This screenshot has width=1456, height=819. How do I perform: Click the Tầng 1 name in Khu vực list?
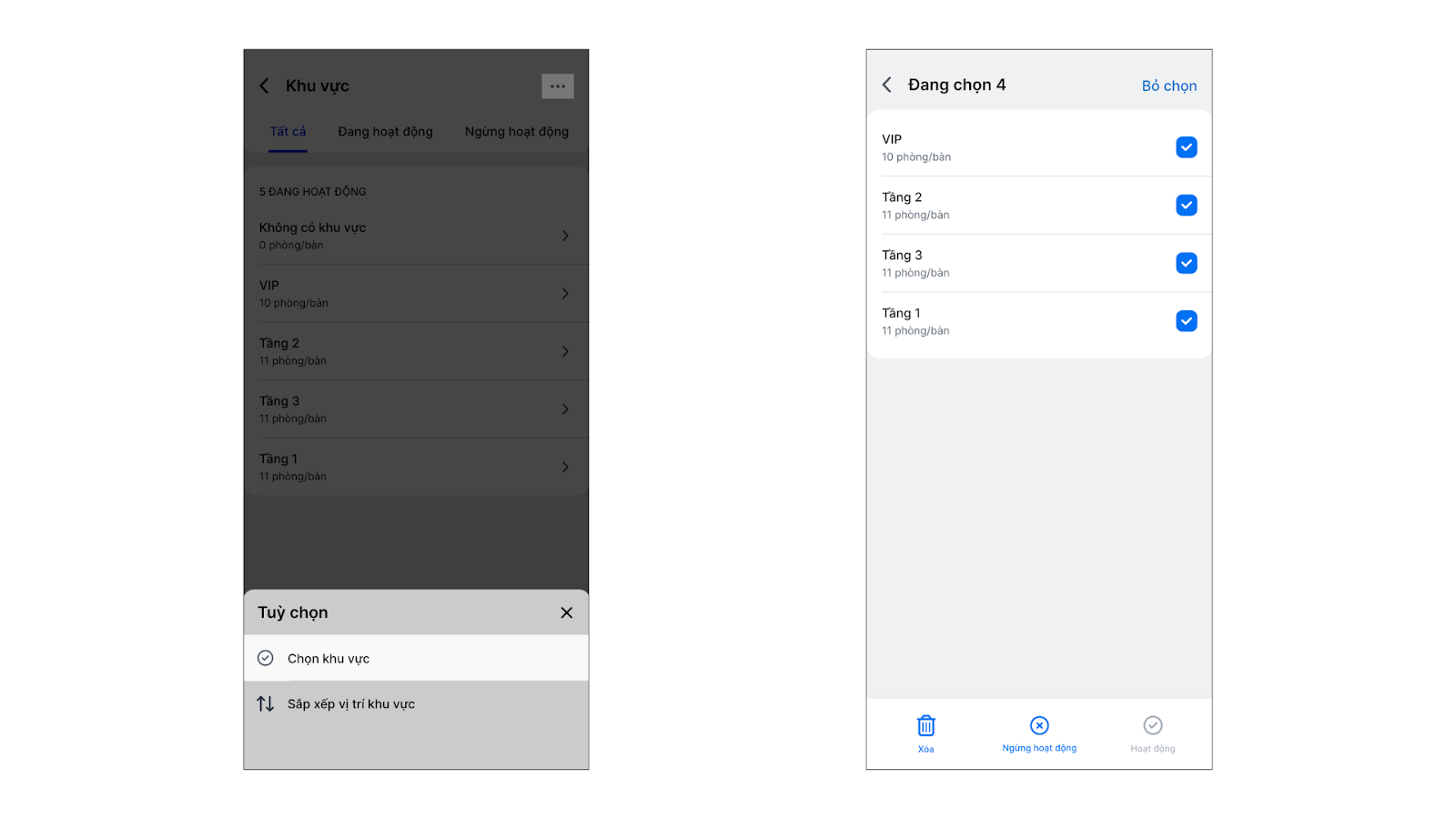pos(278,459)
